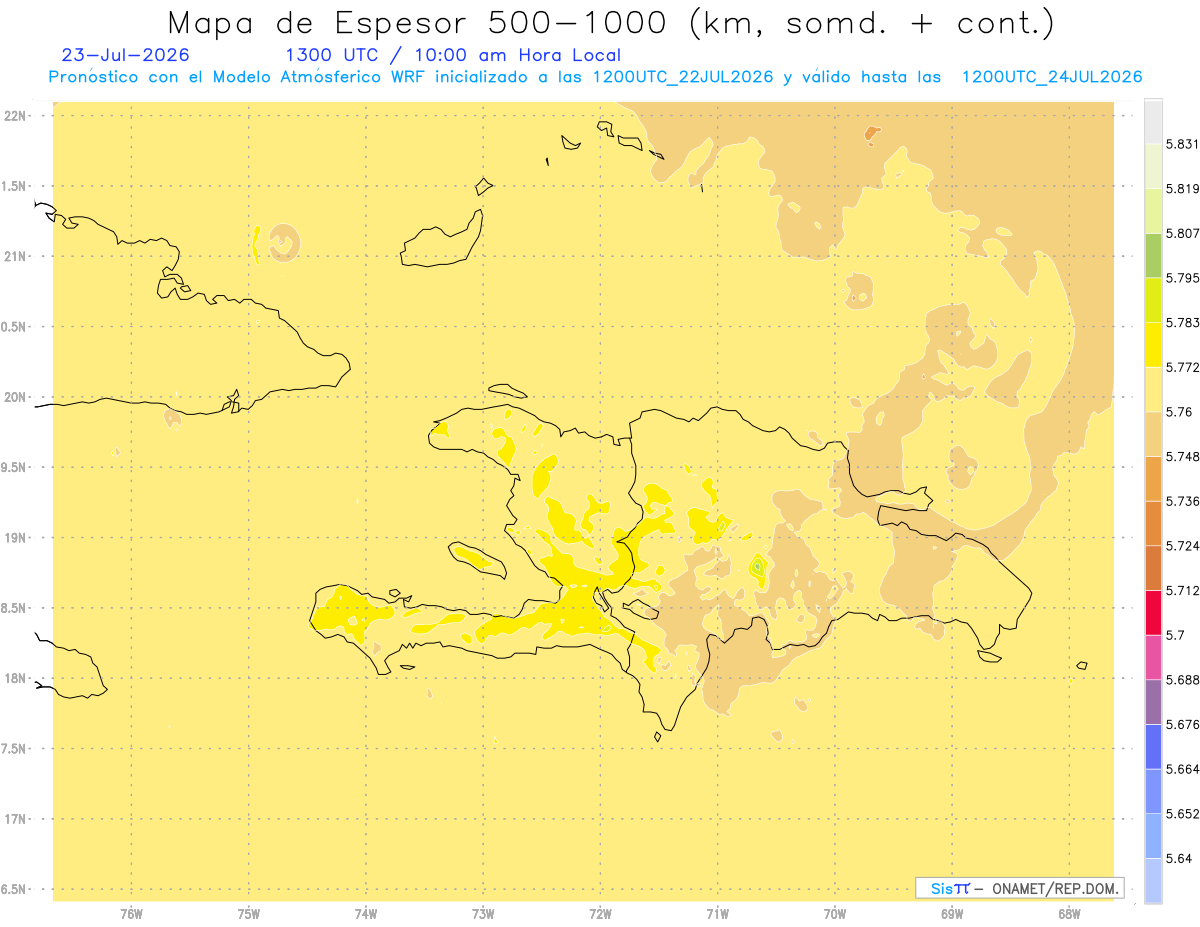The width and height of the screenshot is (1200, 927).
Task: Click the legend value 5.664
Action: click(1183, 769)
